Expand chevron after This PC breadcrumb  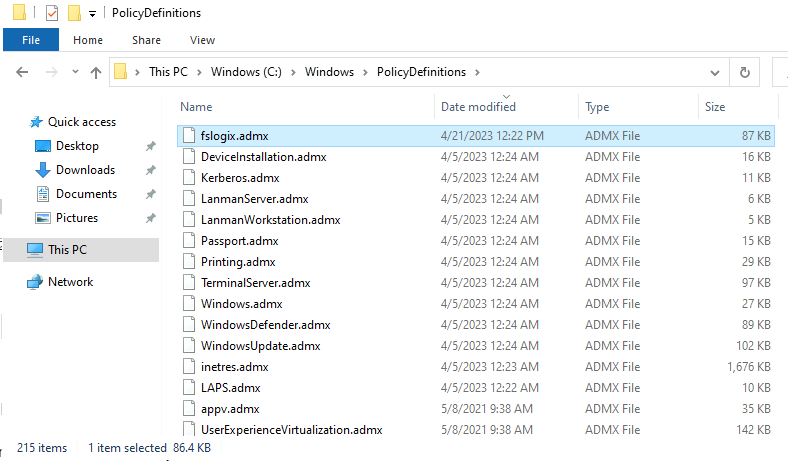point(199,72)
